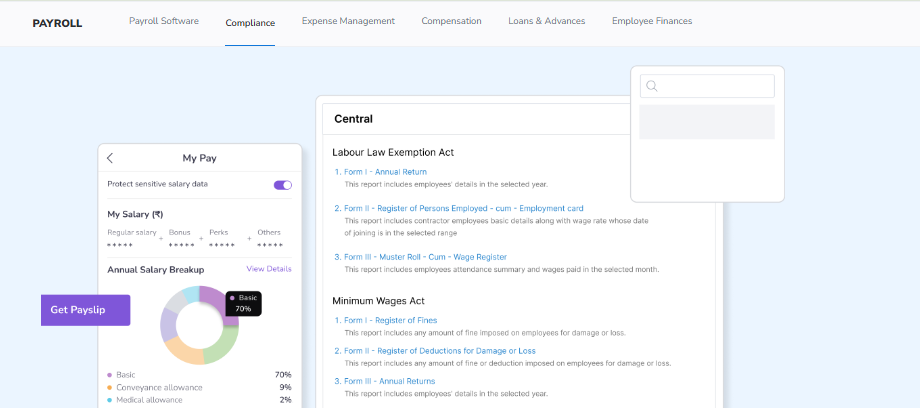
Task: Click the My Salary (₹) heading
Action: click(135, 215)
